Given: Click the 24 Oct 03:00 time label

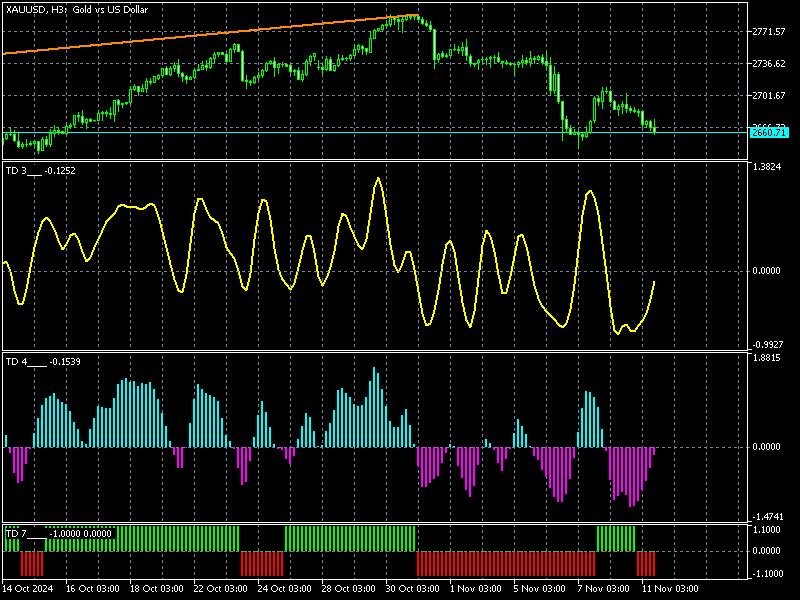Looking at the screenshot, I should tap(285, 588).
